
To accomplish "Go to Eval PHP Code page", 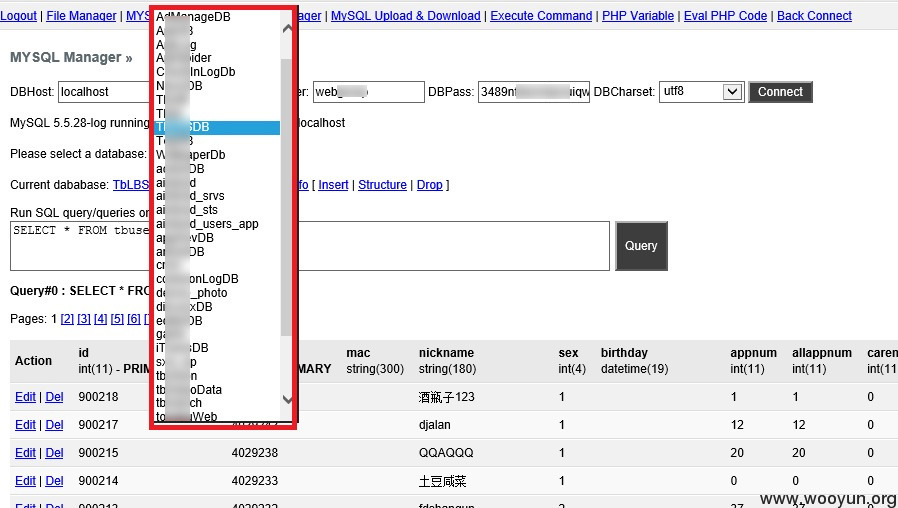I will pyautogui.click(x=725, y=16).
